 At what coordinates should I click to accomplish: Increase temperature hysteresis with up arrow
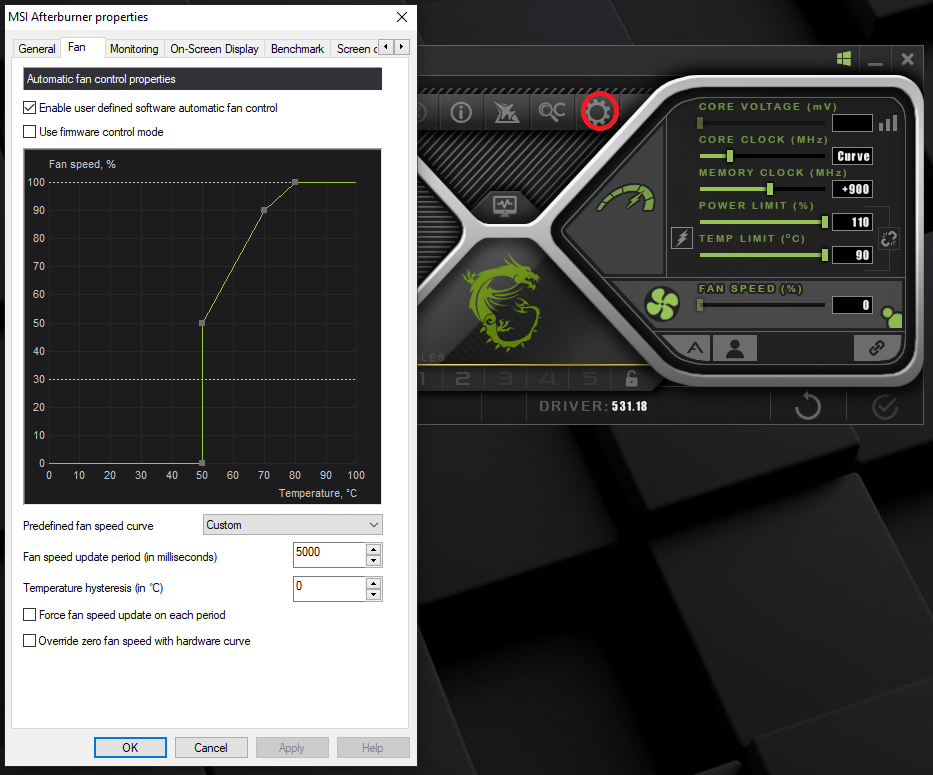point(374,583)
